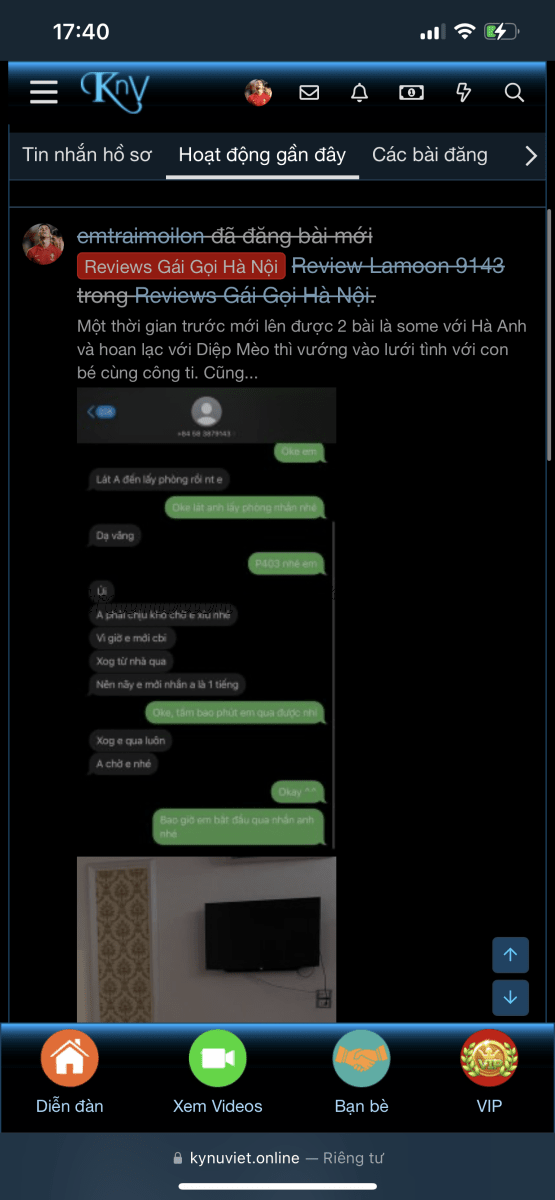The height and width of the screenshot is (1200, 555).
Task: Open Reviews Gái Gọi Hà Nội red tag
Action: coord(181,266)
